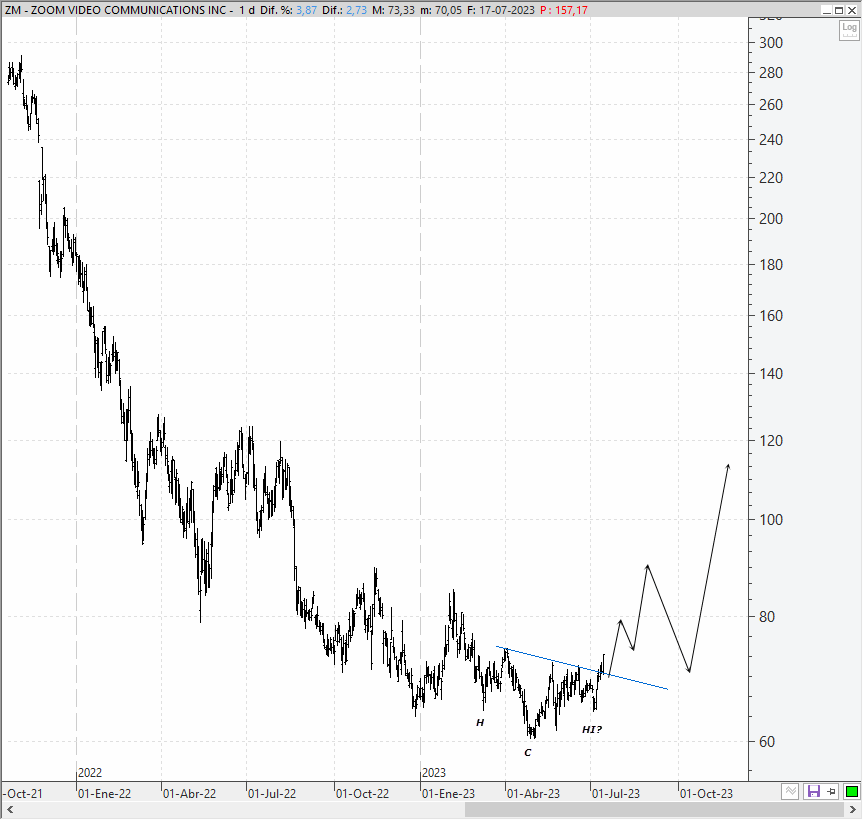The width and height of the screenshot is (863, 820).
Task: Click the '1 d' timeframe label
Action: click(246, 10)
